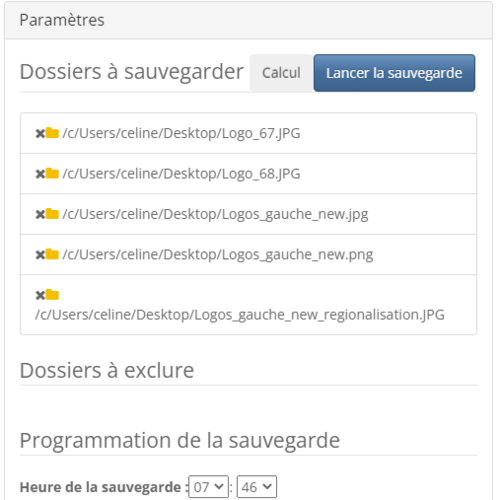This screenshot has height=500, width=500.
Task: Click the folder icon beside Logos_gauche_new.png
Action: pyautogui.click(x=52, y=254)
